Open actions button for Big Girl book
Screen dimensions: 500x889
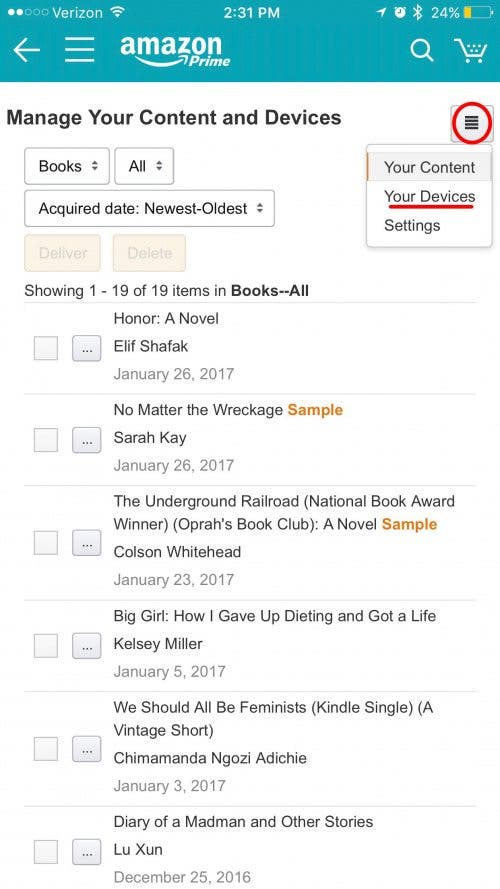coord(87,646)
